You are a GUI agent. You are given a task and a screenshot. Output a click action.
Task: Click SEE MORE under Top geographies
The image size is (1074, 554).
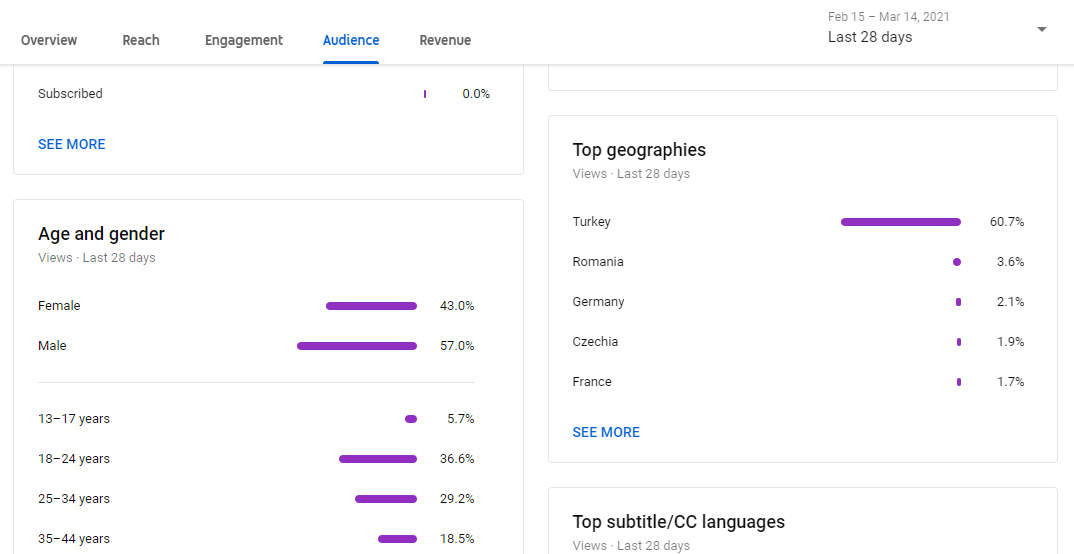(x=606, y=433)
